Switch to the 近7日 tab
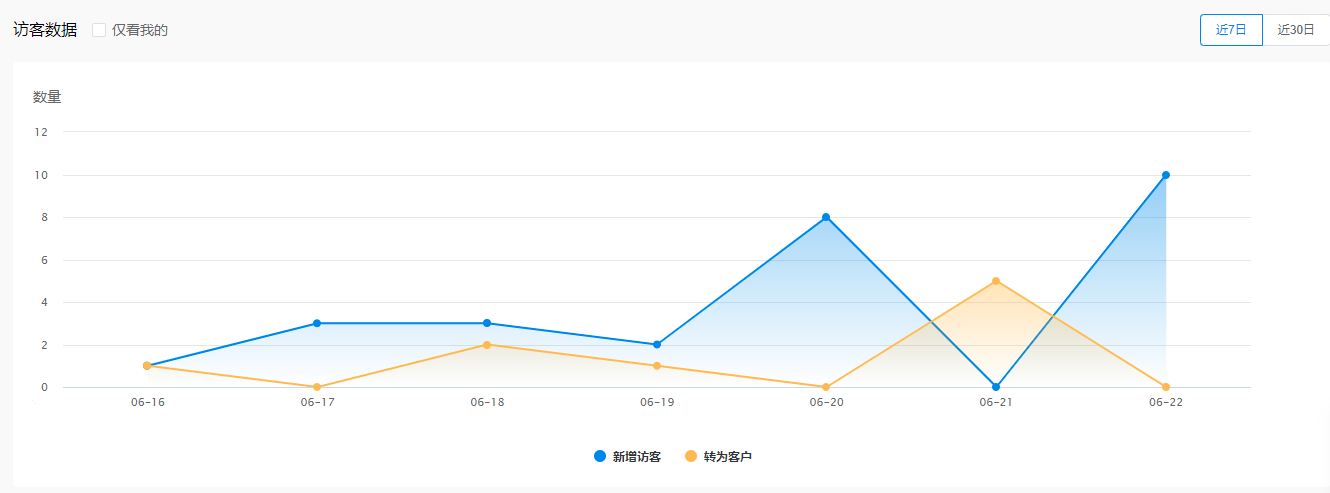1330x493 pixels. [1231, 30]
